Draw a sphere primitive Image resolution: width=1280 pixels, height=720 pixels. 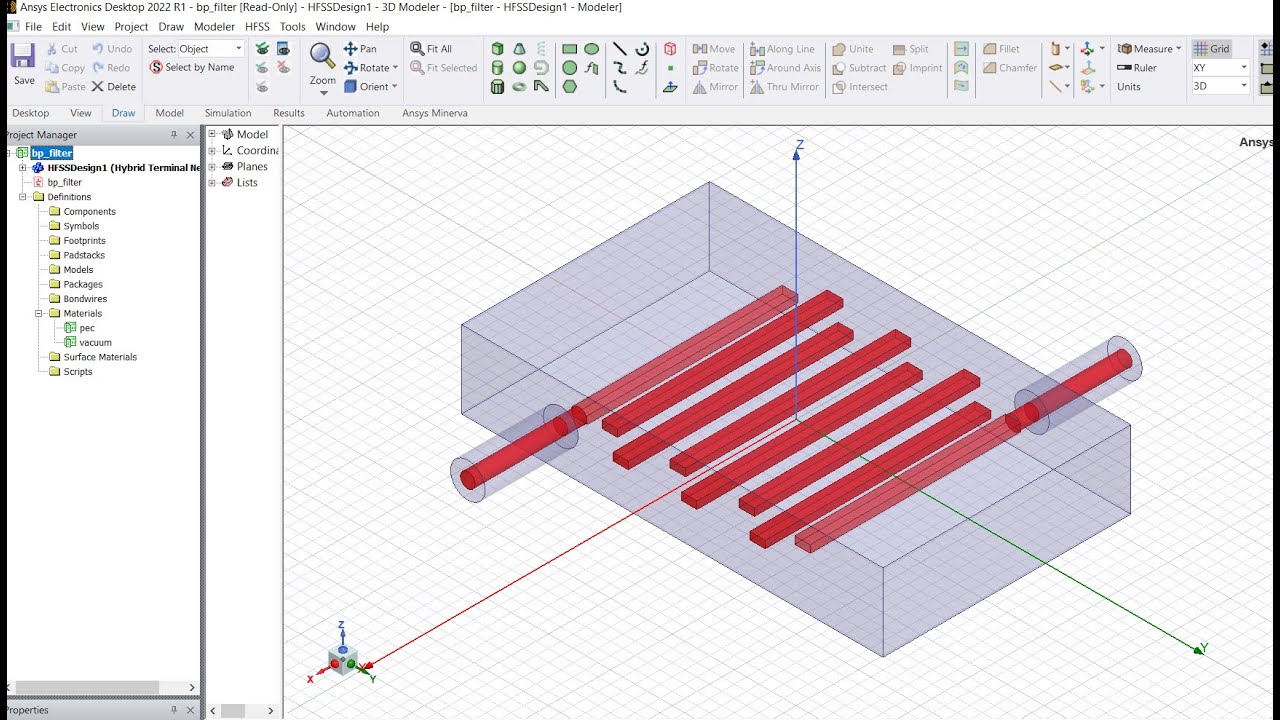click(x=519, y=68)
